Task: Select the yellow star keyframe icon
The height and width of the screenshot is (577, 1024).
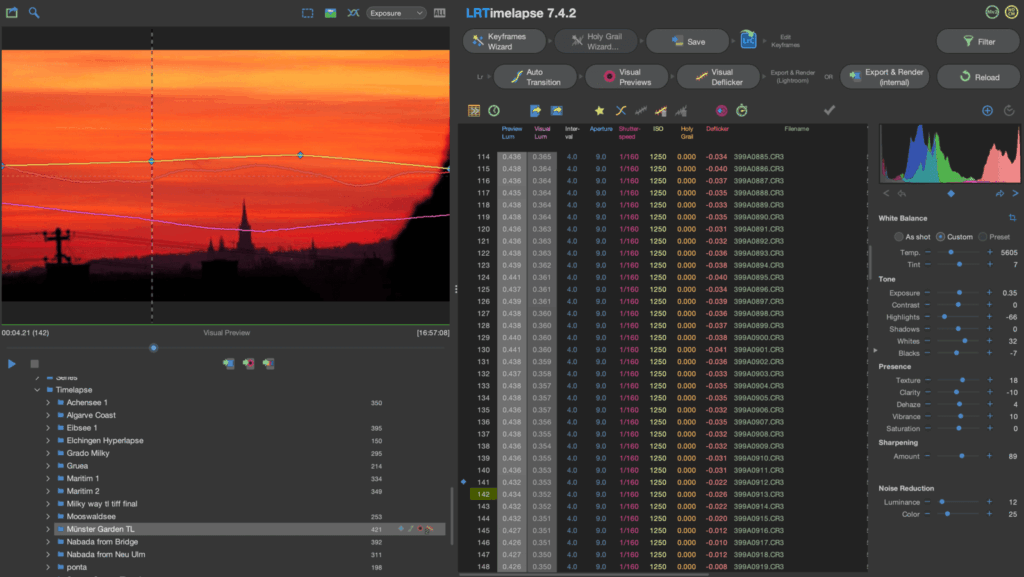Action: (599, 112)
